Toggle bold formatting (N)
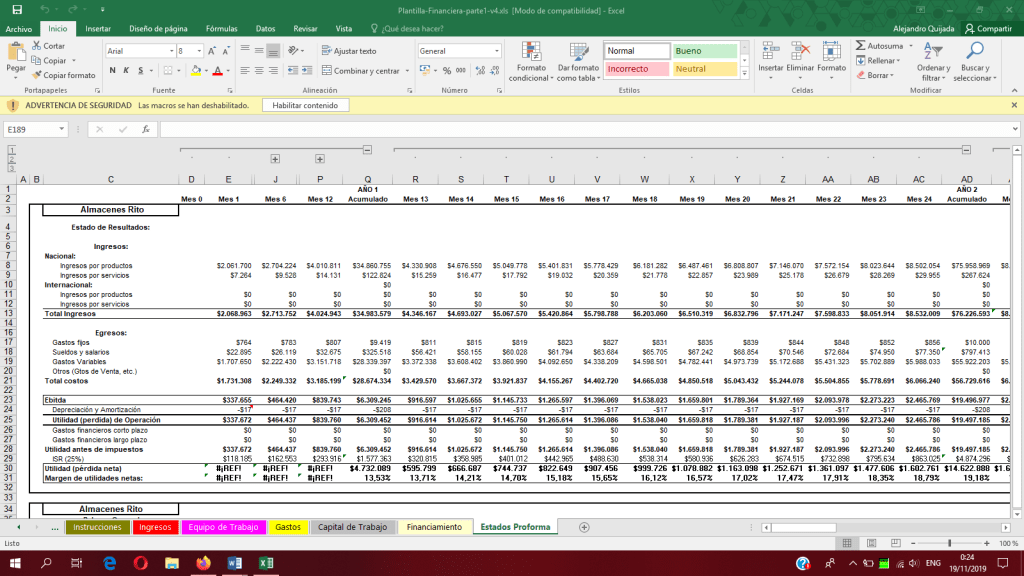This screenshot has height=576, width=1024. 113,70
